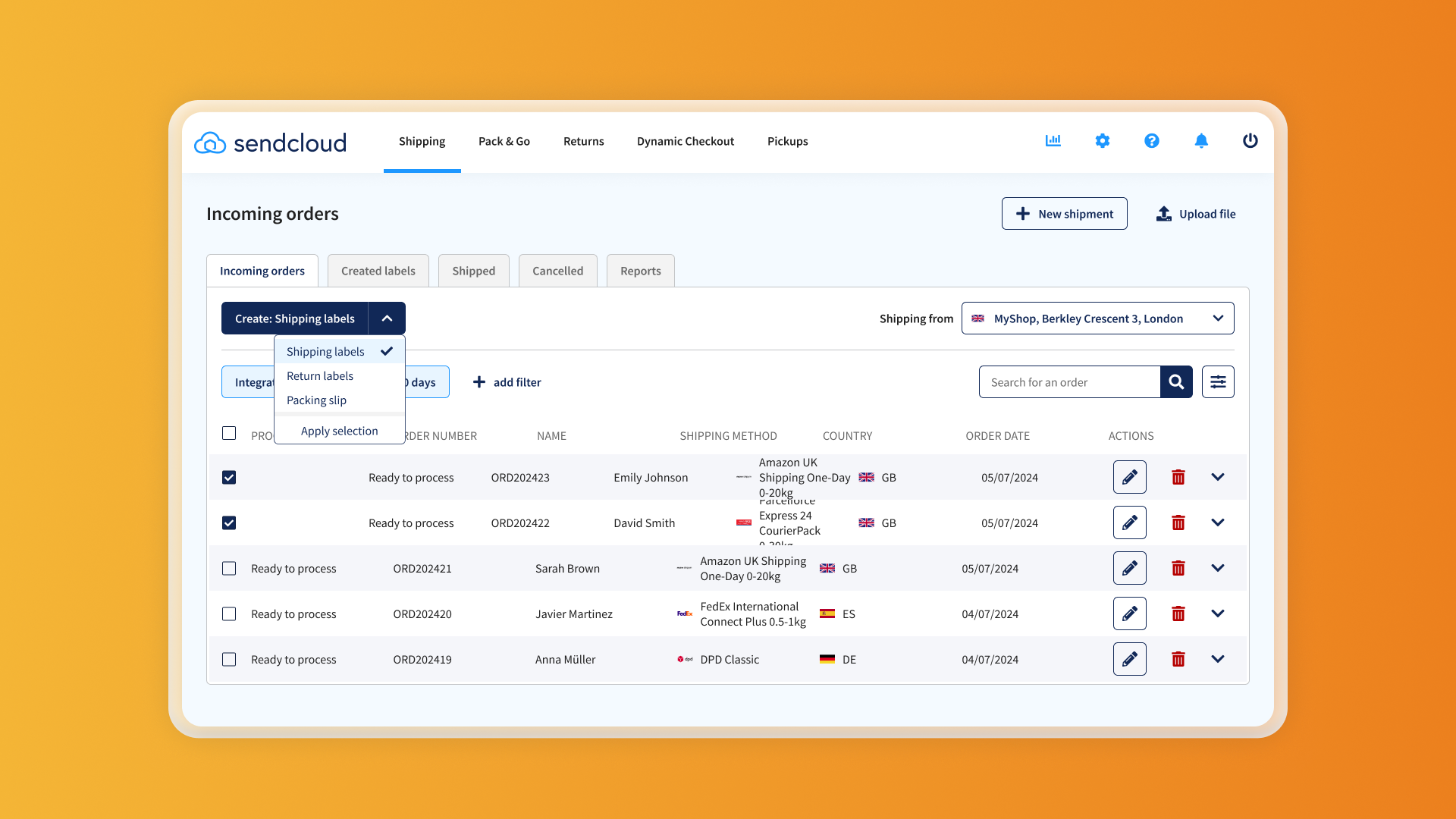Edit order ORD202419 with pencil icon
The width and height of the screenshot is (1456, 819).
[x=1130, y=659]
